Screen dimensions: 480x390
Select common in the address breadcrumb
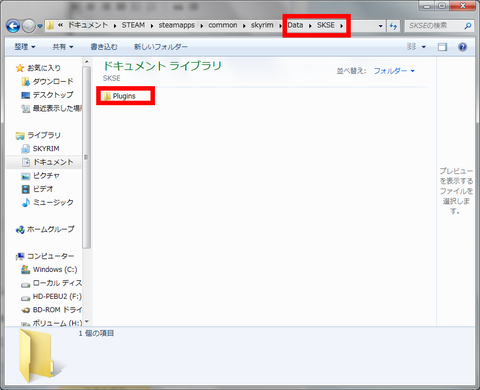223,25
